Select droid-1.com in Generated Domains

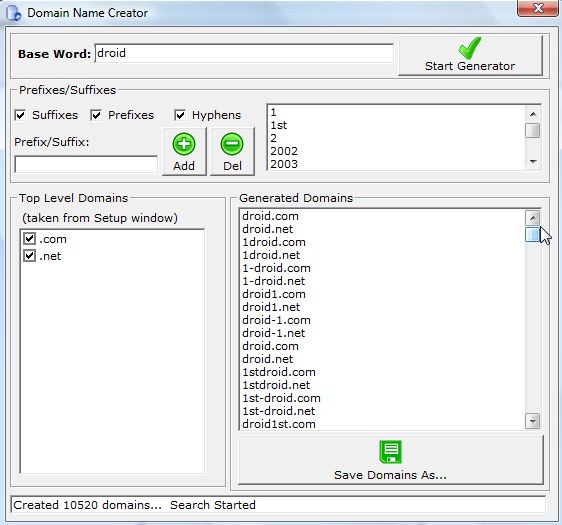coord(382,320)
